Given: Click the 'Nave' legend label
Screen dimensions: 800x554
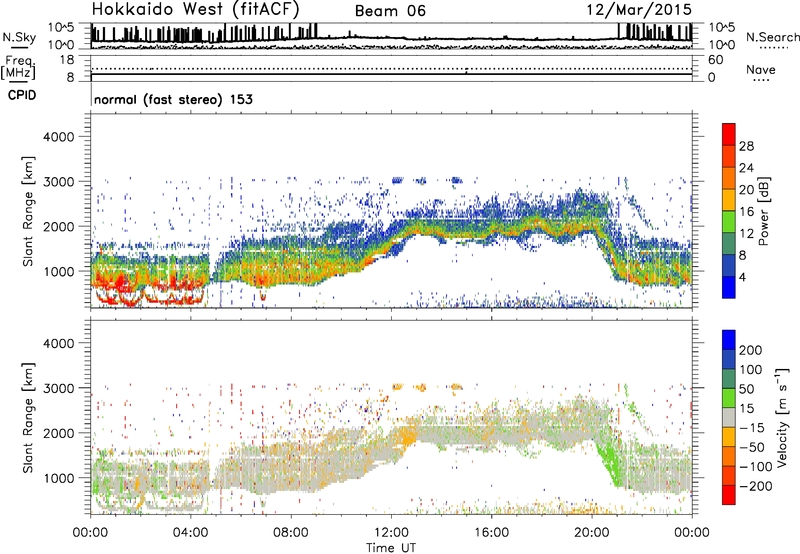Looking at the screenshot, I should coord(761,70).
